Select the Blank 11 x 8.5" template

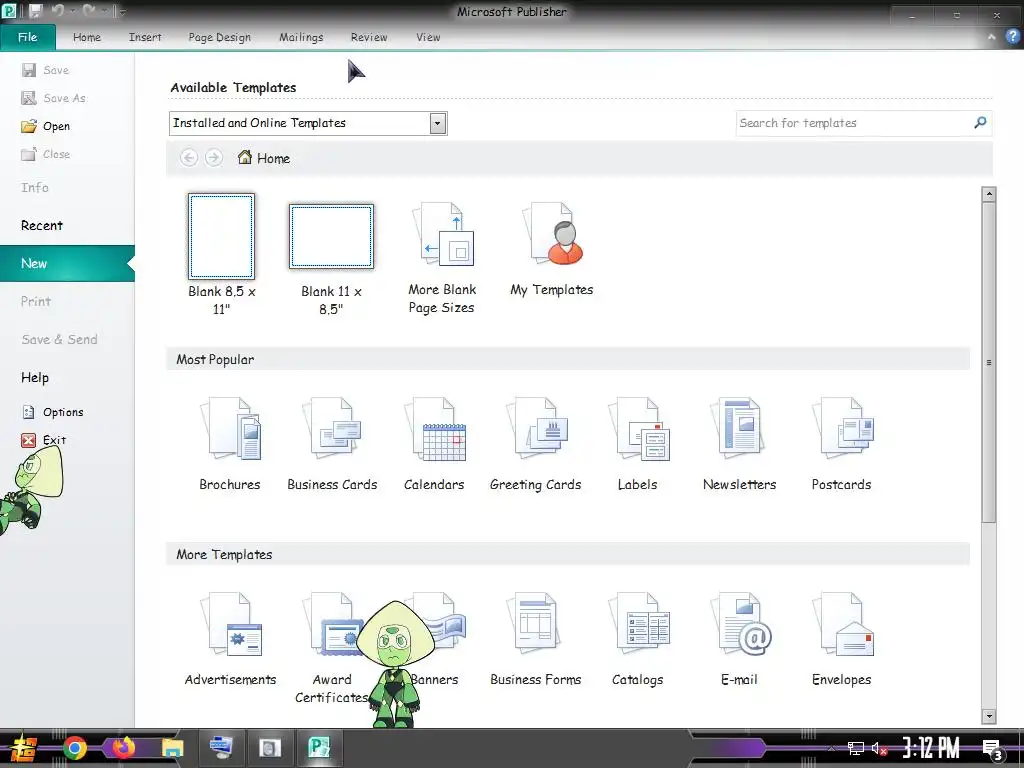click(x=331, y=259)
